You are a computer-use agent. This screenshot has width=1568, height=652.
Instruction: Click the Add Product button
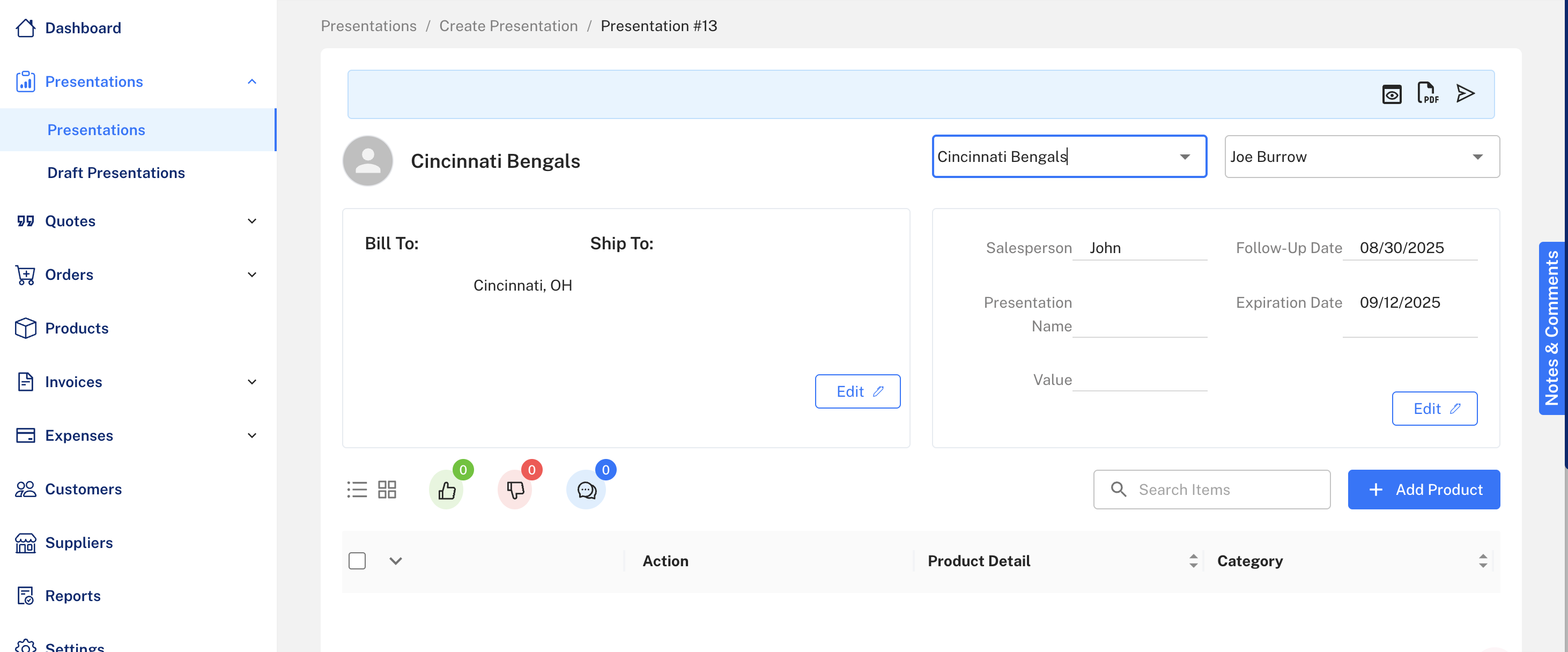(1424, 490)
